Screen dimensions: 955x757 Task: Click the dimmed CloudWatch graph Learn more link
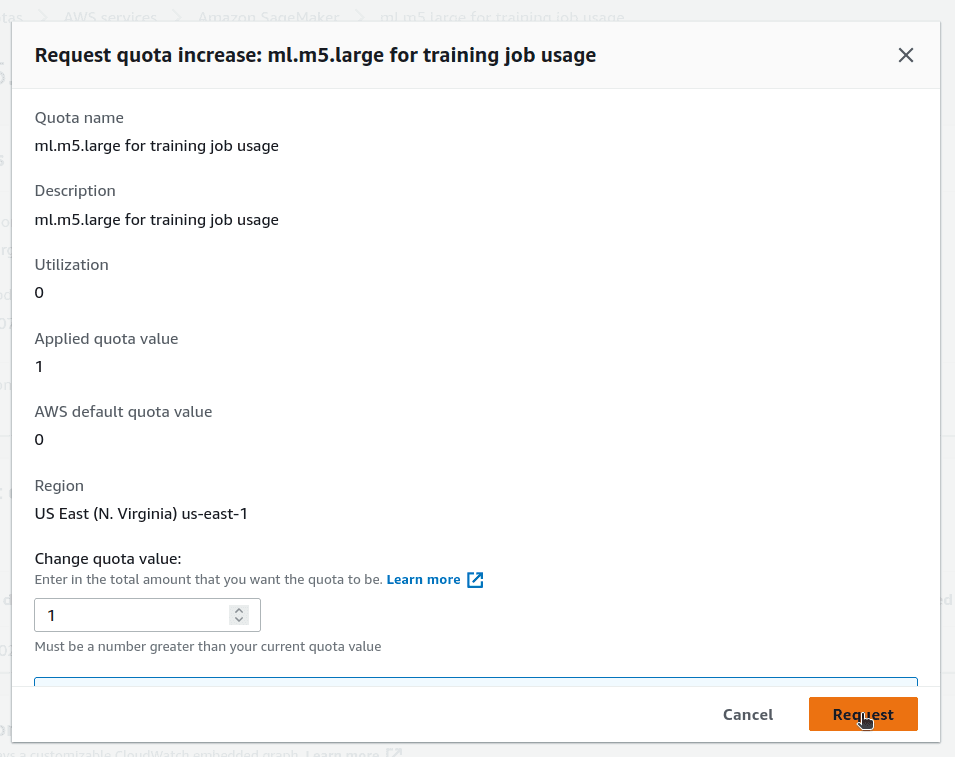342,753
